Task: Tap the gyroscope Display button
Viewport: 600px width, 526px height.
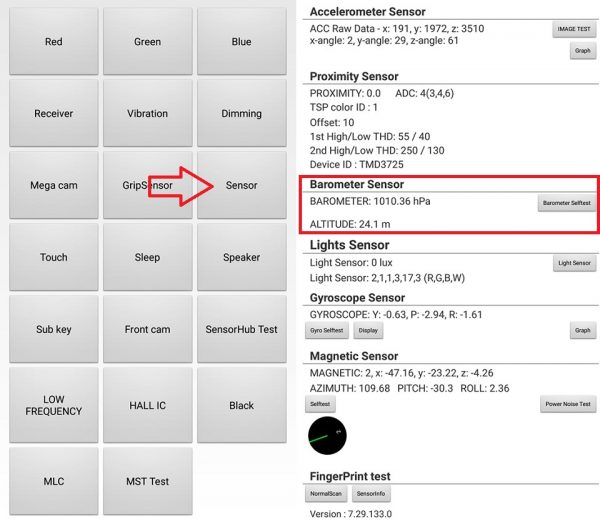Action: pyautogui.click(x=368, y=331)
